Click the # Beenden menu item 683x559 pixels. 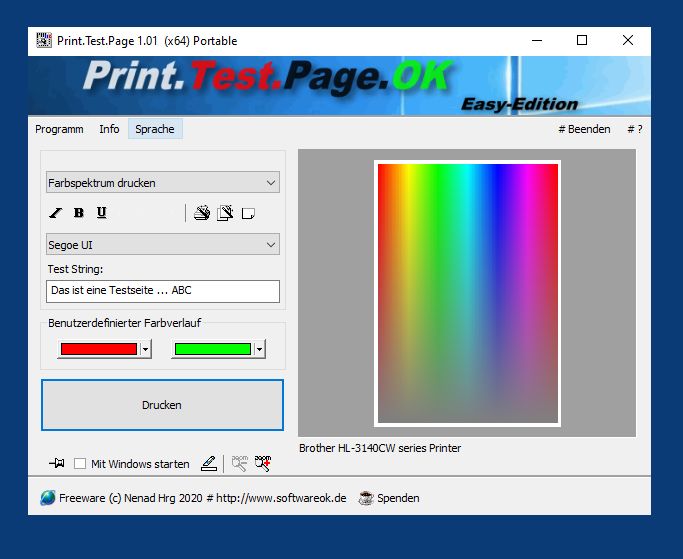pyautogui.click(x=584, y=129)
